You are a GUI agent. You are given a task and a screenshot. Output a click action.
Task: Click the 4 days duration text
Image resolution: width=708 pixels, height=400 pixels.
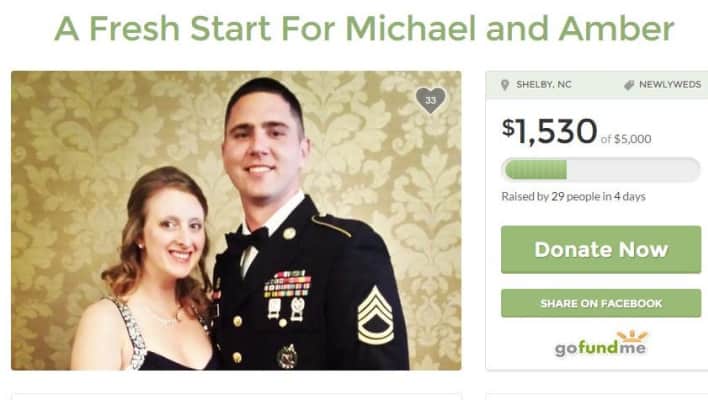pyautogui.click(x=629, y=196)
